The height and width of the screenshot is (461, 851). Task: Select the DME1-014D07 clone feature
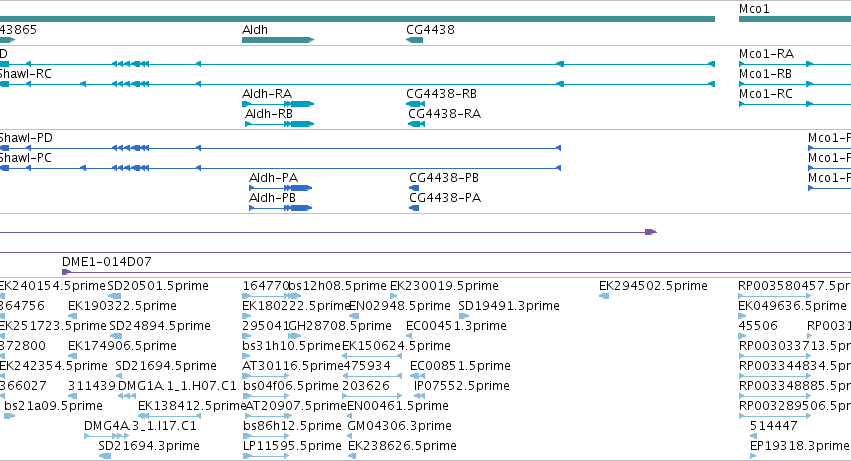click(456, 272)
